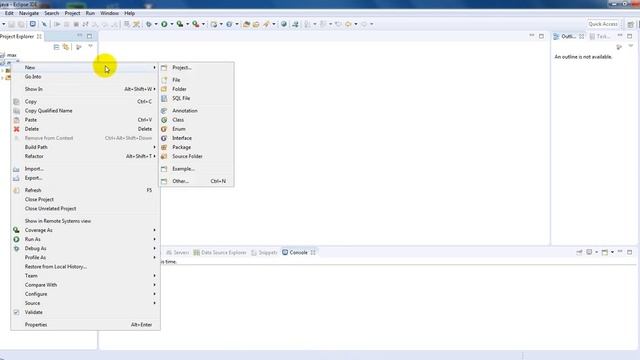
Task: Choose Class in the New submenu
Action: [x=196, y=120]
